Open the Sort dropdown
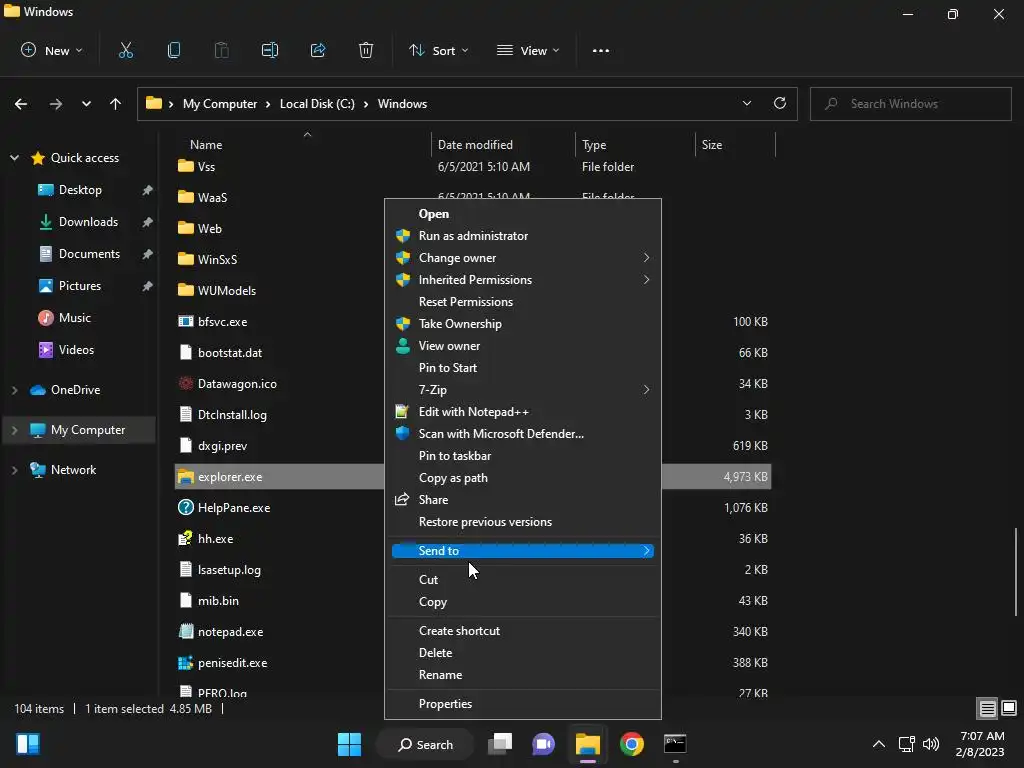 coord(438,50)
